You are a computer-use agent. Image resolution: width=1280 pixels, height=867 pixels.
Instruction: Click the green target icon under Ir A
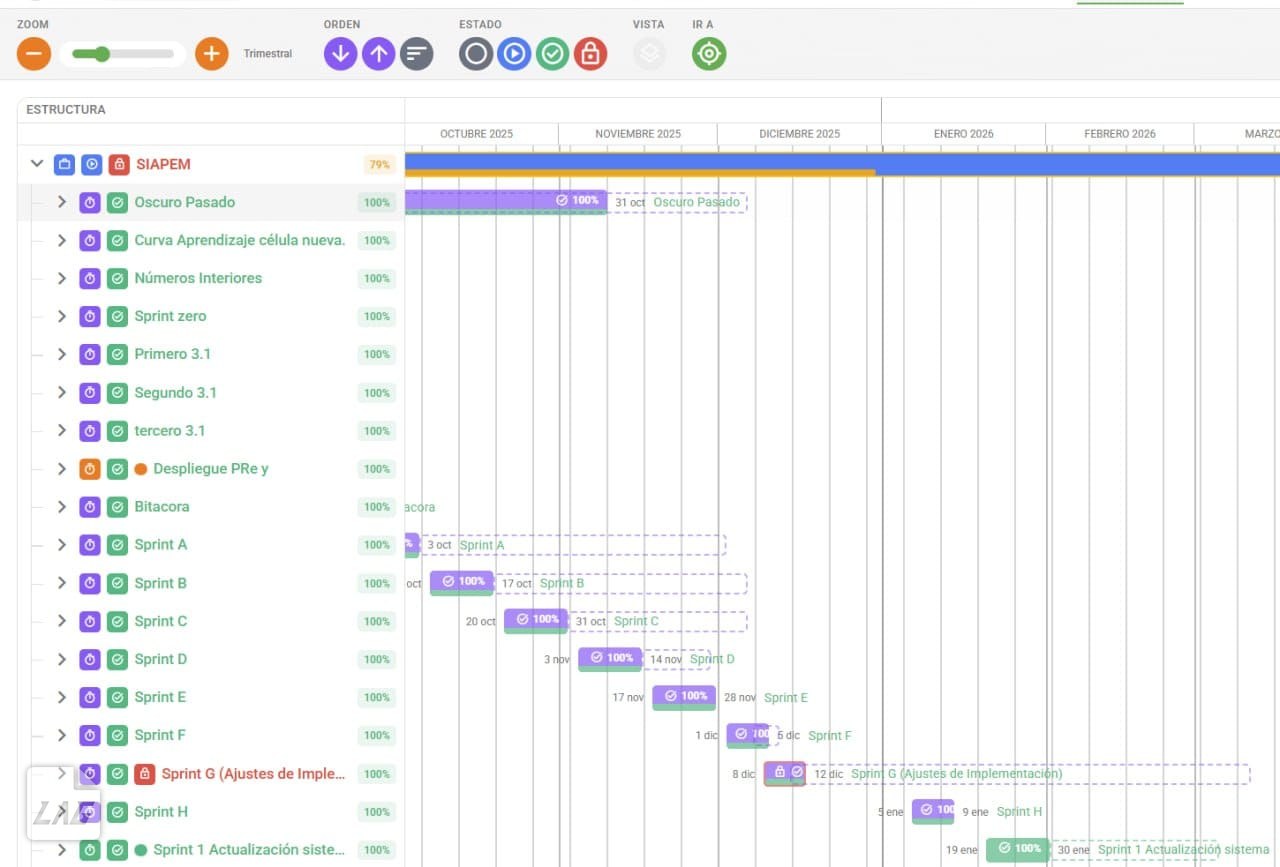click(x=709, y=53)
